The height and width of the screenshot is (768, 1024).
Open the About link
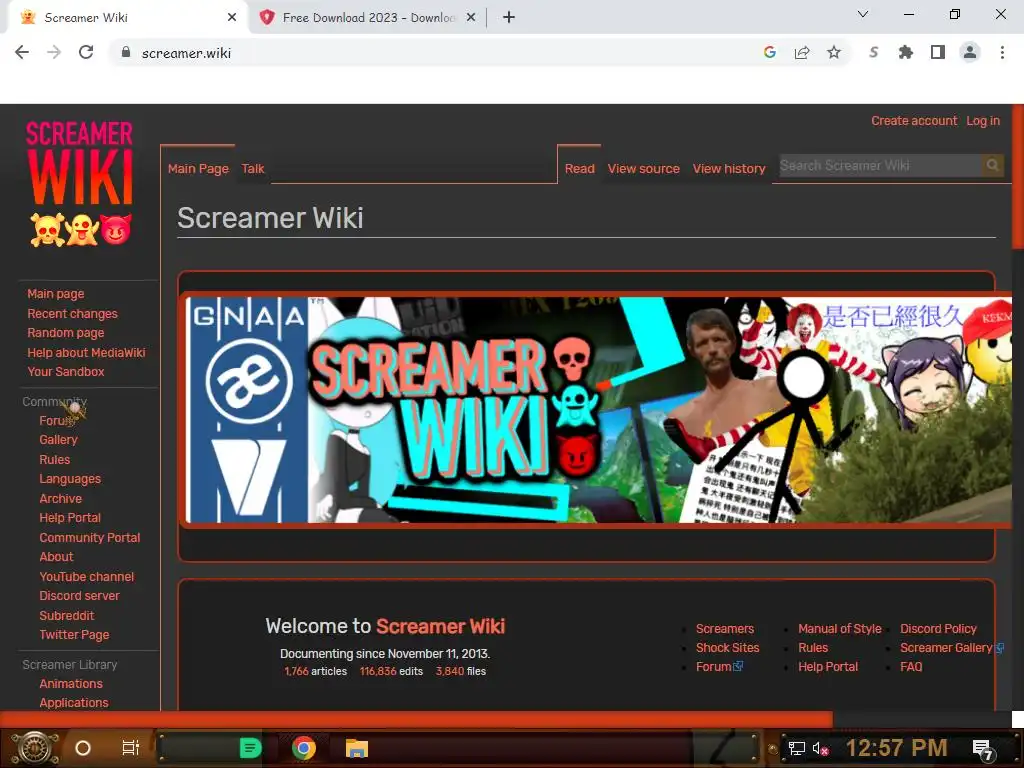56,556
